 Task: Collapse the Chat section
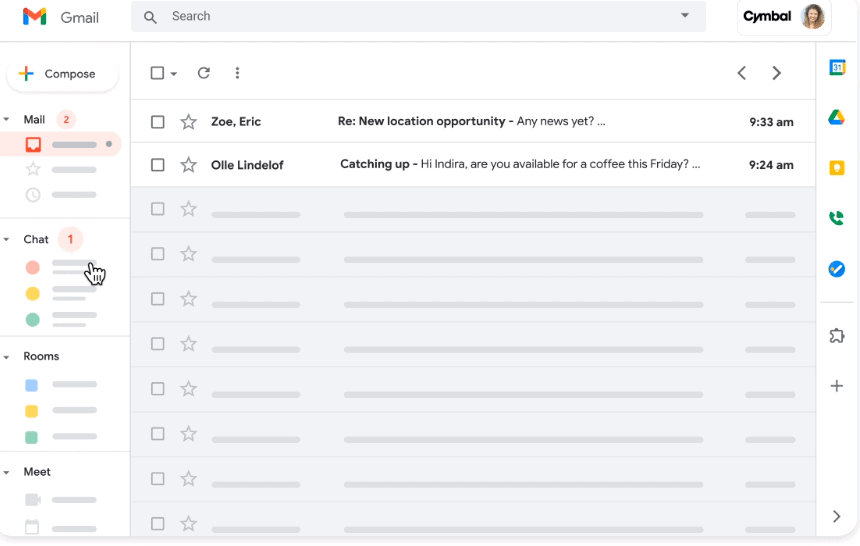pos(7,239)
